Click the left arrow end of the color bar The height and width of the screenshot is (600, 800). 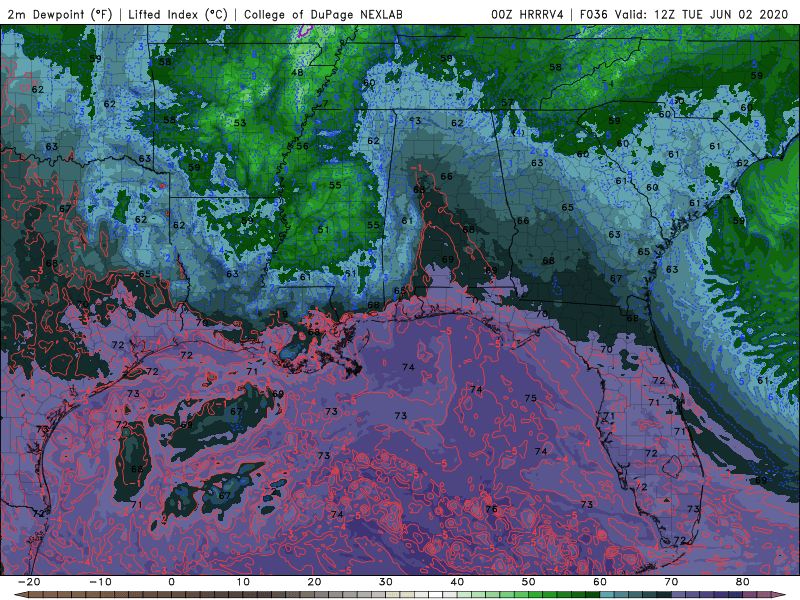(x=19, y=595)
